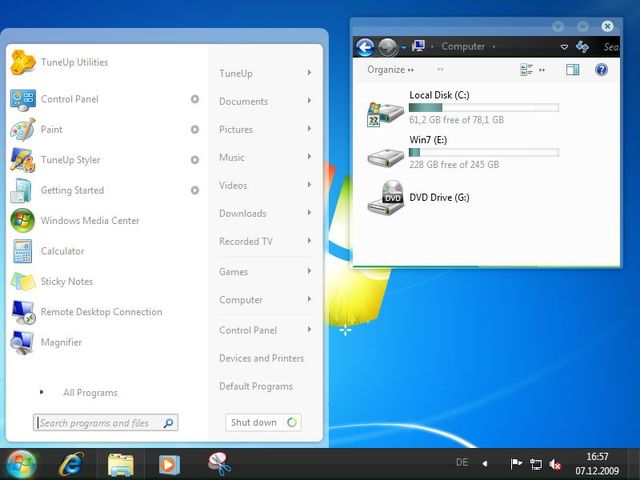Expand Documents submenu

point(309,101)
